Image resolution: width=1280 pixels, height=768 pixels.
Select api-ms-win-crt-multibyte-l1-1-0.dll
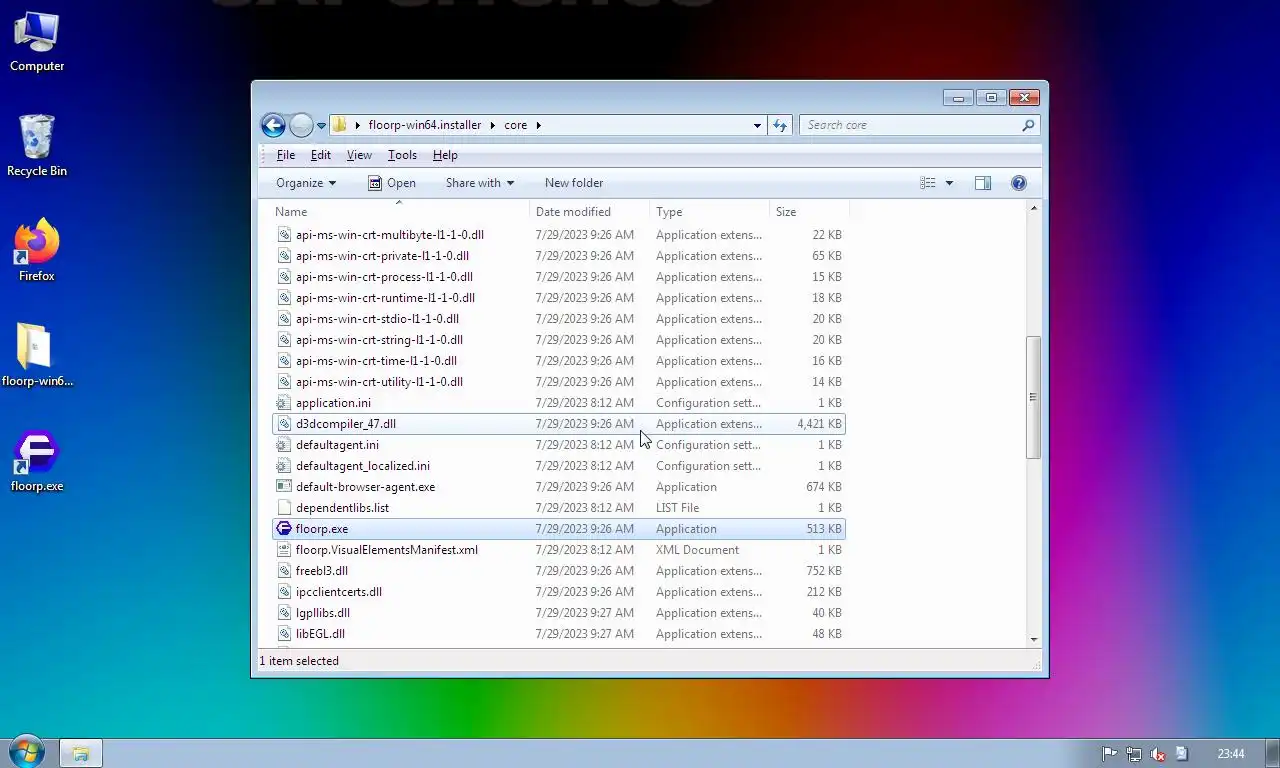click(x=559, y=235)
